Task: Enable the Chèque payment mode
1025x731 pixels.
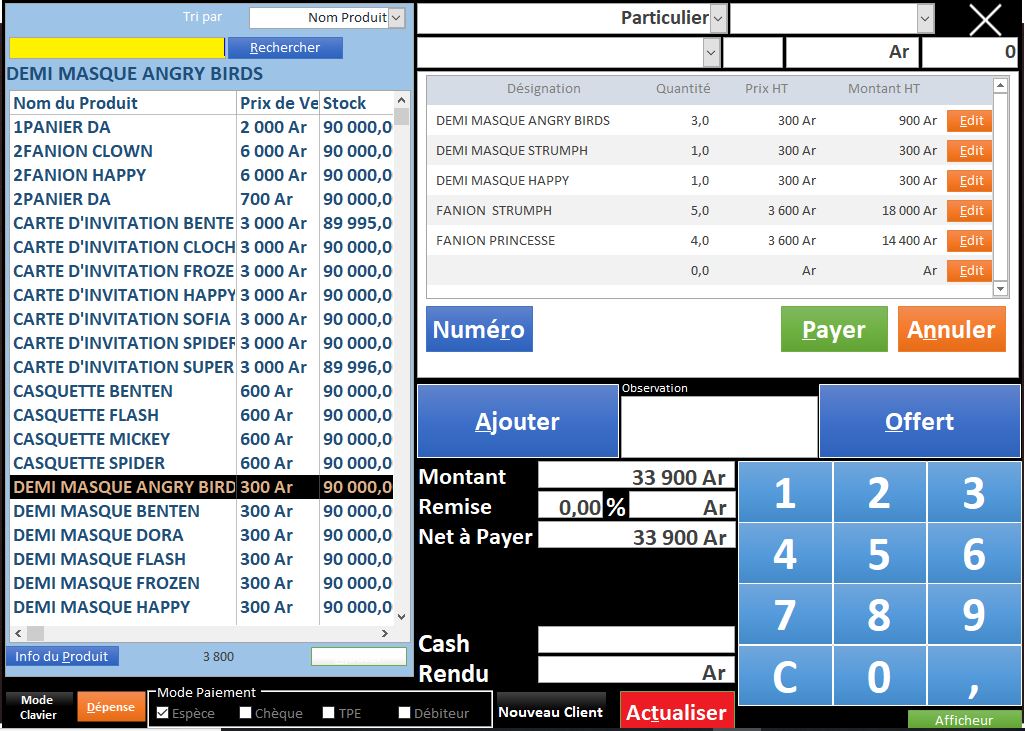Action: pos(246,713)
